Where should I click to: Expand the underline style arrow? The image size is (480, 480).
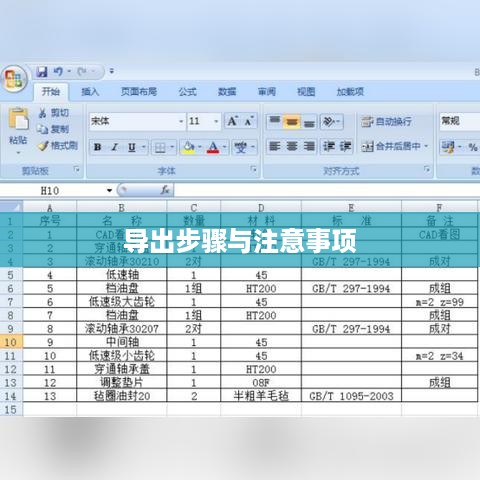click(x=144, y=147)
